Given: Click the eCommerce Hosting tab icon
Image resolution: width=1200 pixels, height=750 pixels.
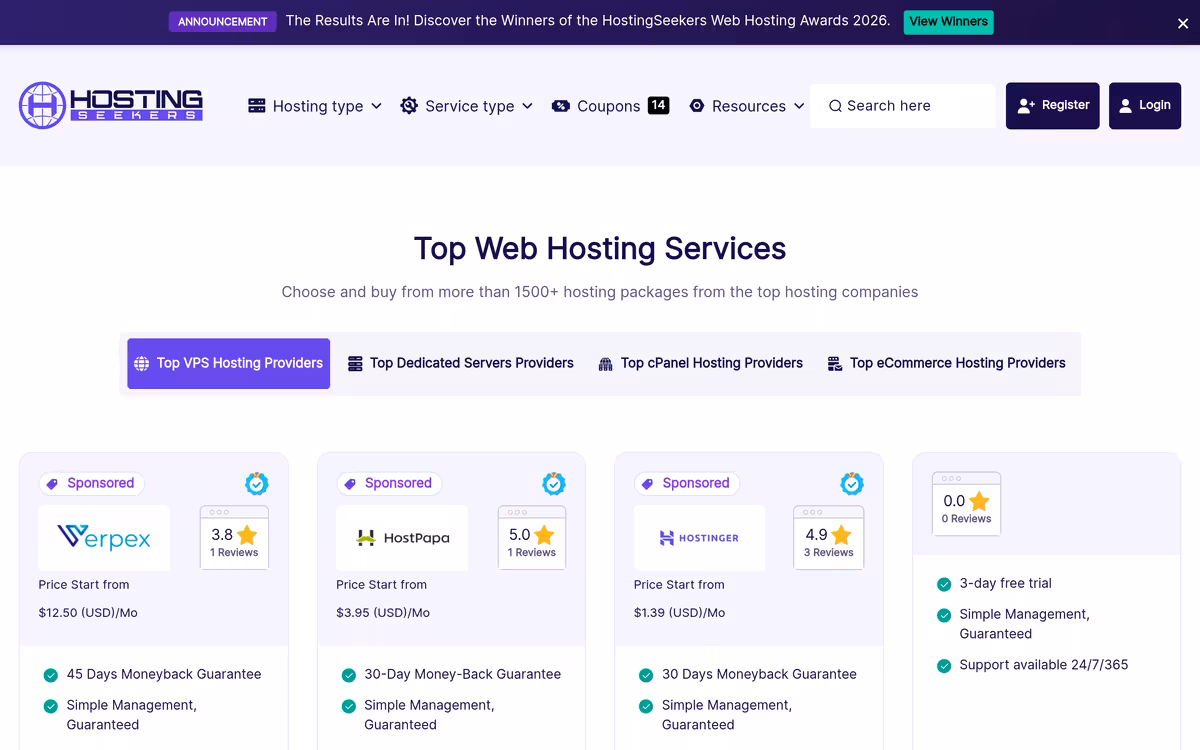Looking at the screenshot, I should click(835, 364).
